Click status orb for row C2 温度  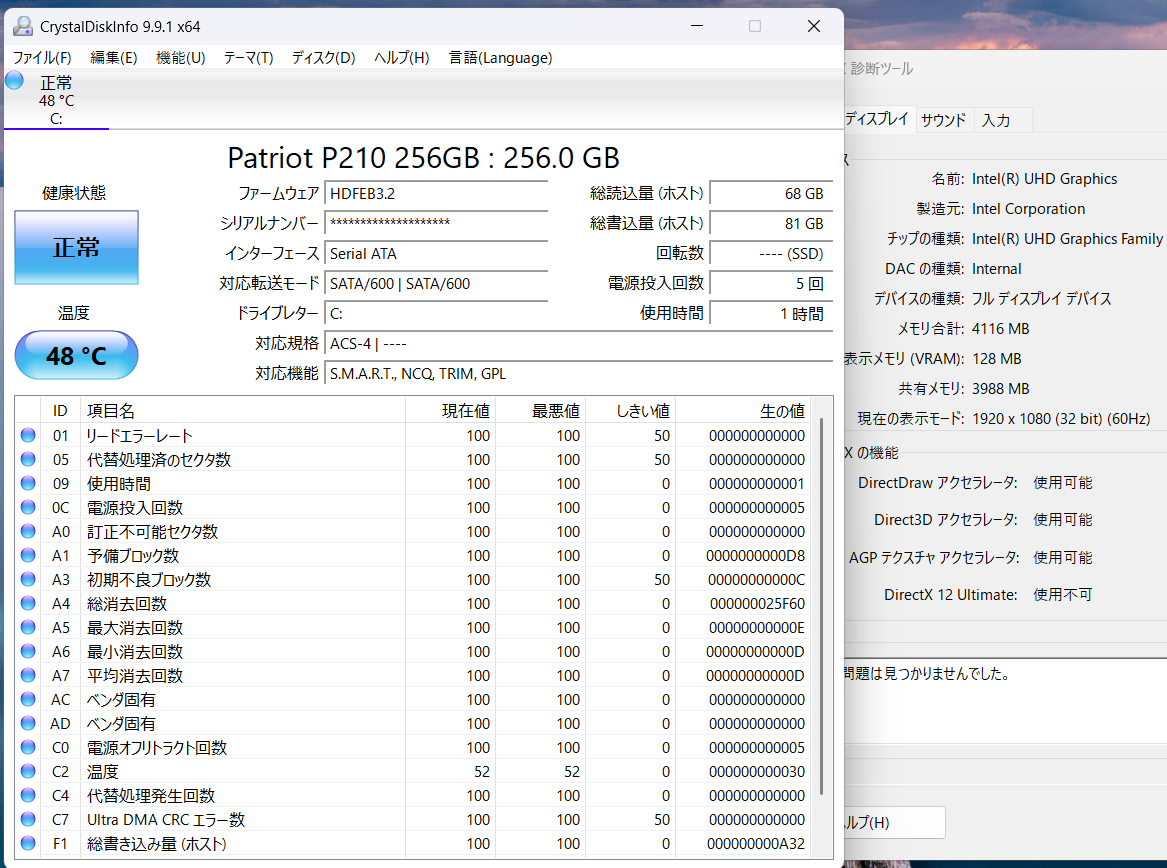pyautogui.click(x=28, y=771)
